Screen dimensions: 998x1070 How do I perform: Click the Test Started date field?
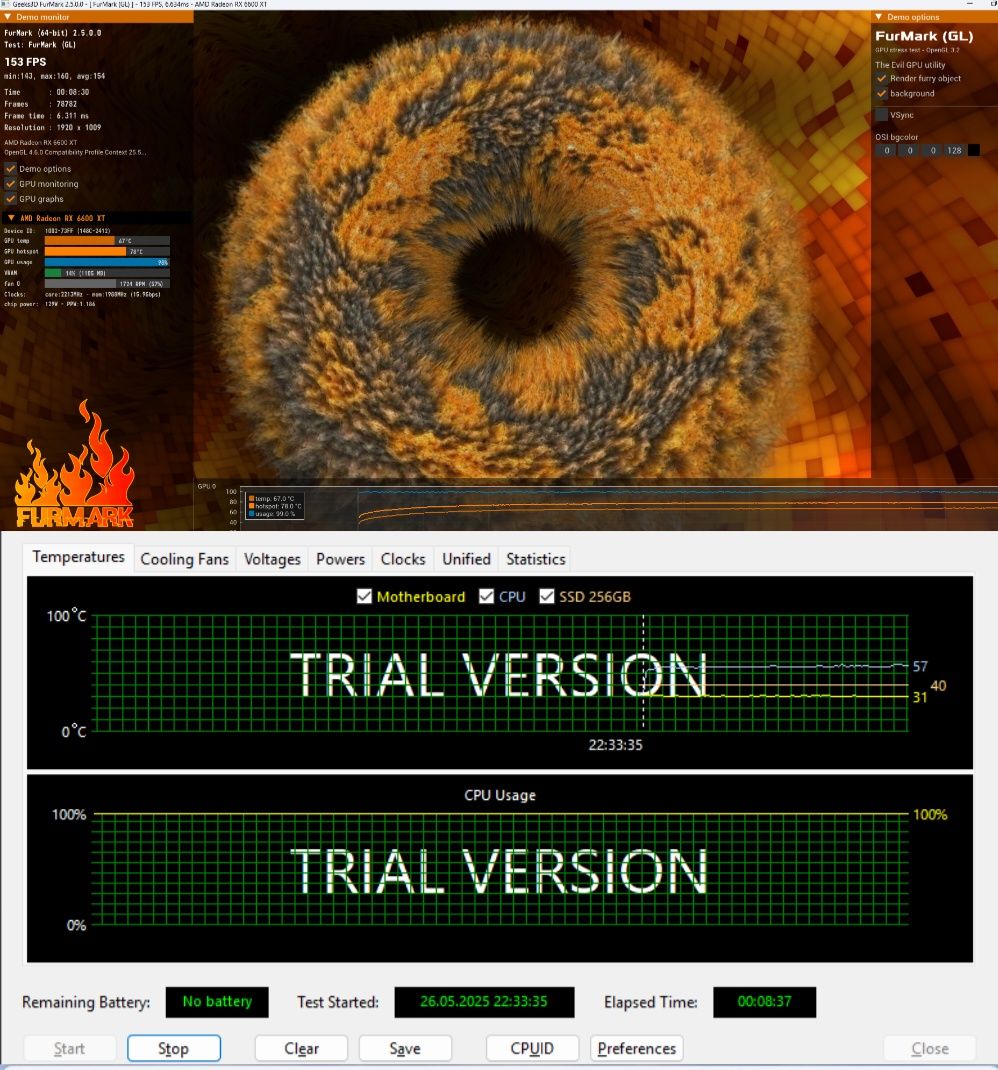(x=484, y=1002)
